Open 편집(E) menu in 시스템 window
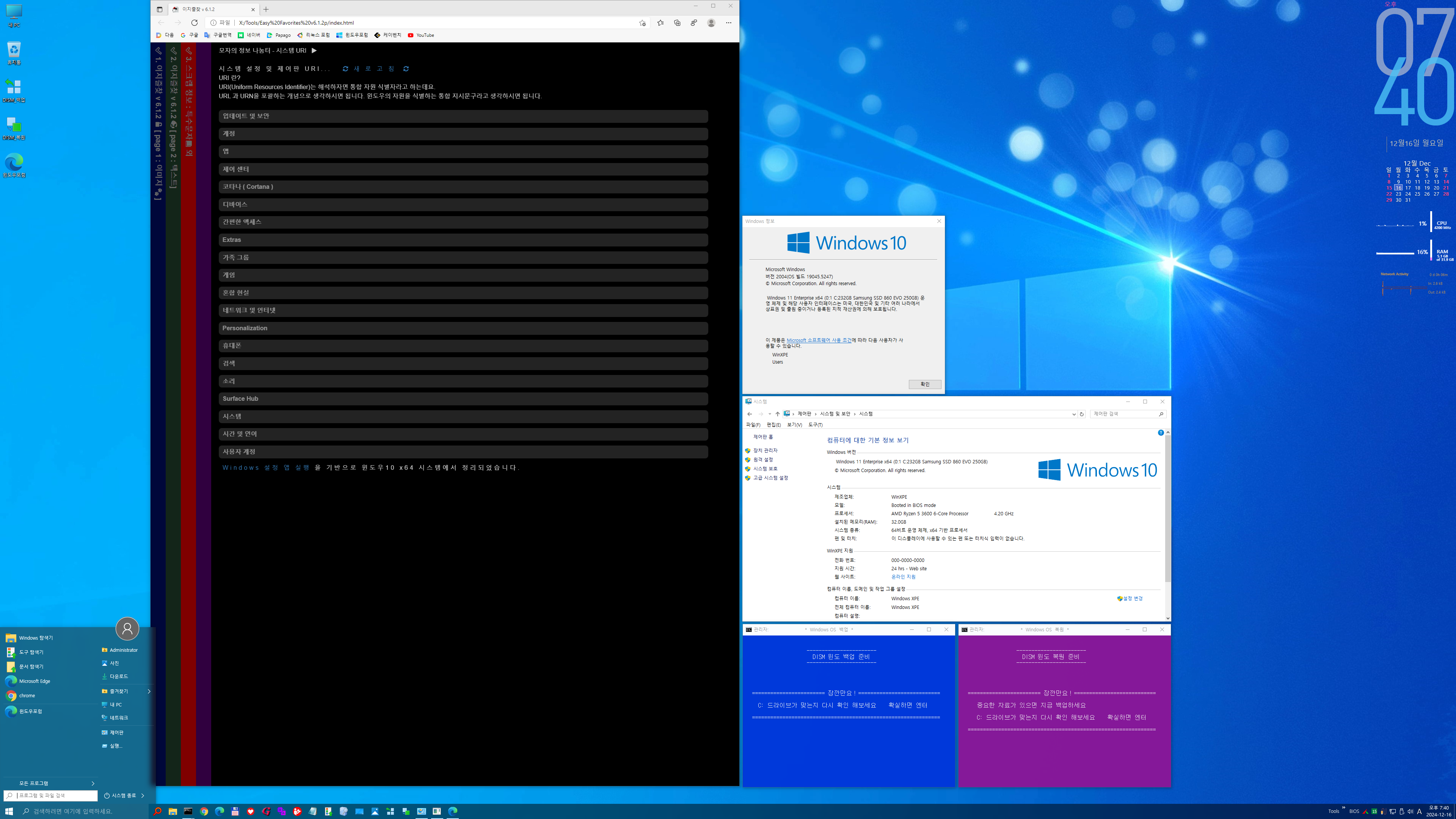The height and width of the screenshot is (819, 1456). [774, 425]
